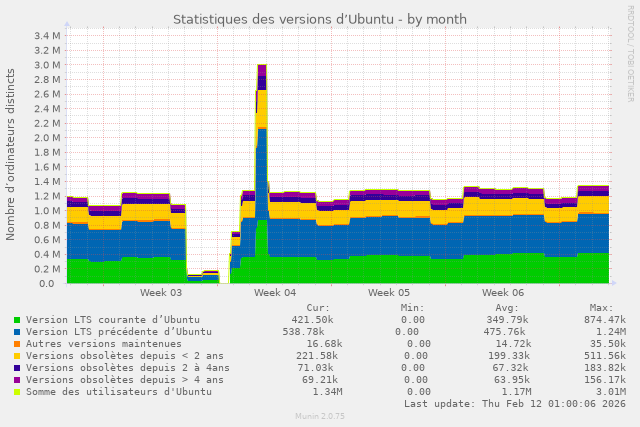This screenshot has width=640, height=427.
Task: Click the 'Week 06' x-axis label
Action: pos(502,293)
